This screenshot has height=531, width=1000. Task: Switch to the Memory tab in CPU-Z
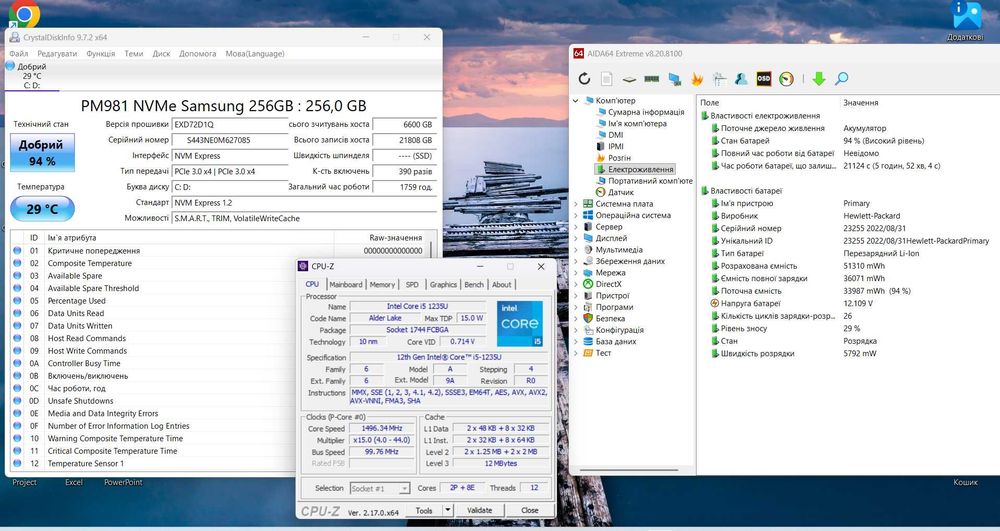click(x=382, y=284)
